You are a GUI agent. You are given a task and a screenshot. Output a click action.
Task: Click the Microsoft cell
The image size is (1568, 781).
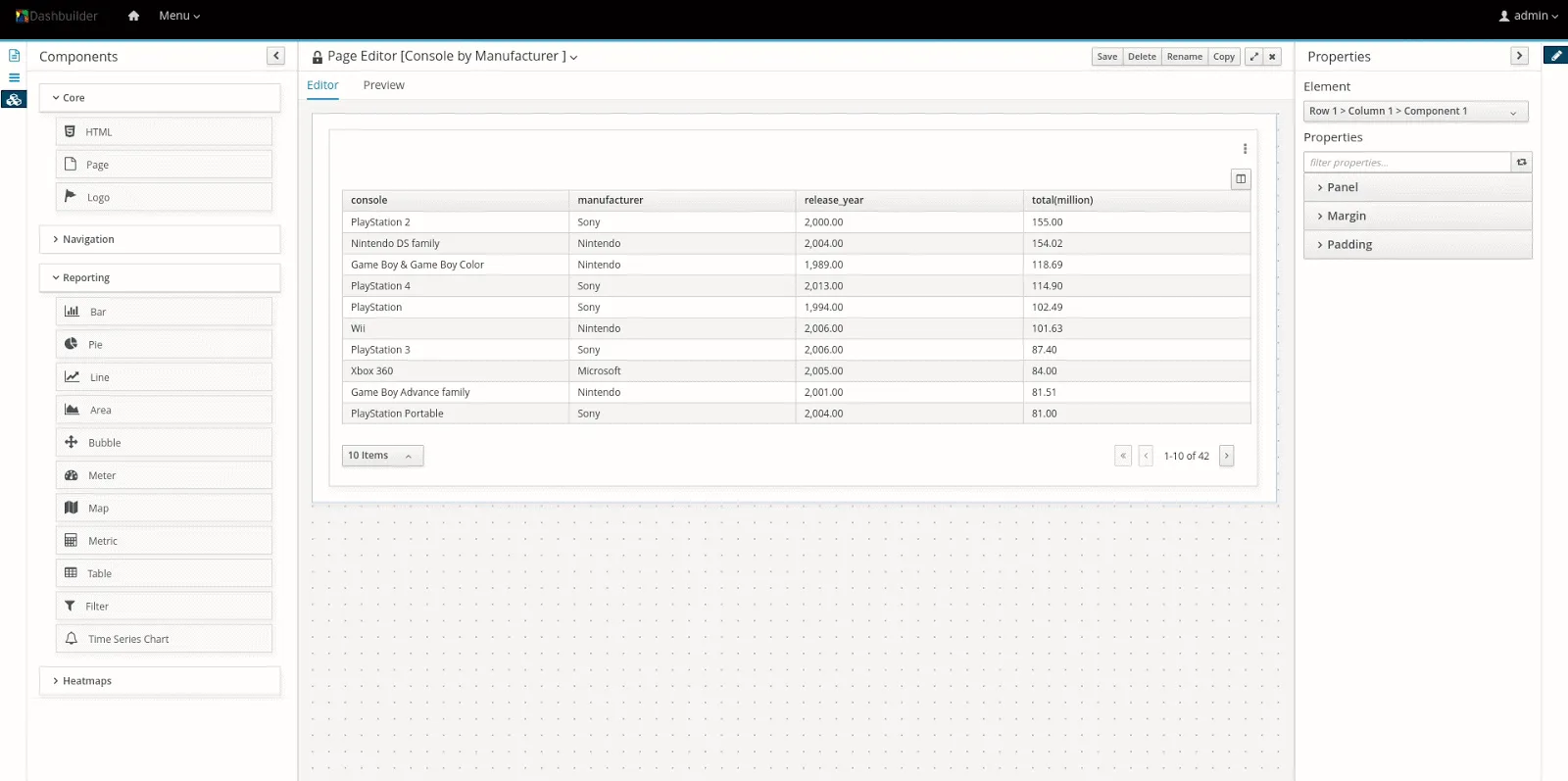pos(682,371)
